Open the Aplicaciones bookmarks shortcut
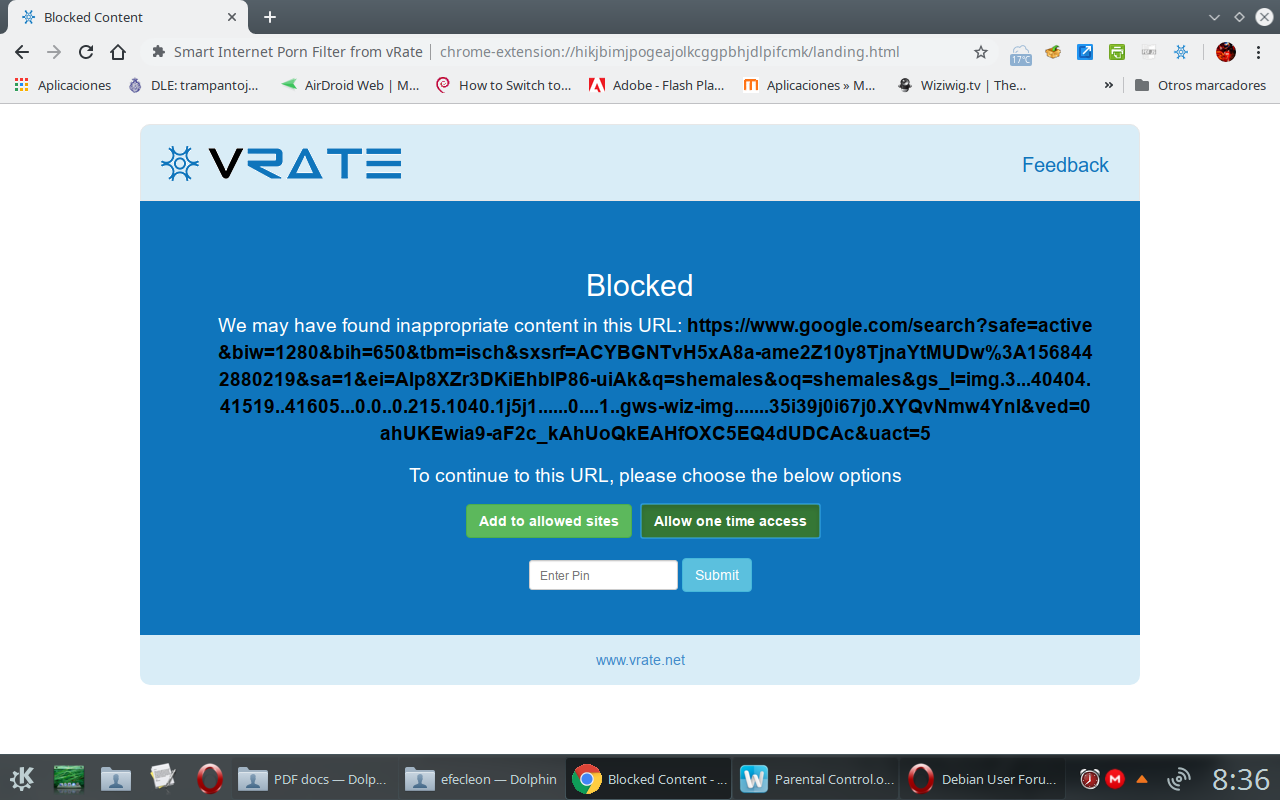This screenshot has height=800, width=1280. pos(63,85)
